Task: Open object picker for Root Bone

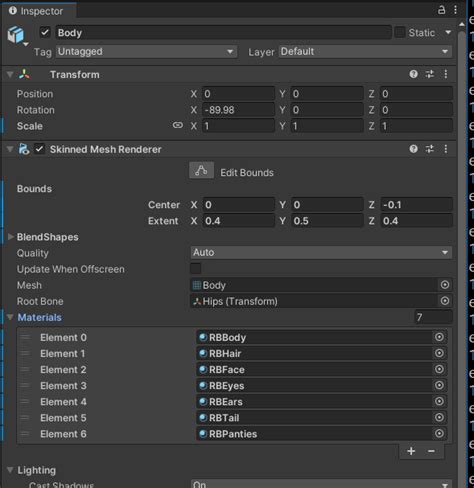Action: click(x=445, y=301)
